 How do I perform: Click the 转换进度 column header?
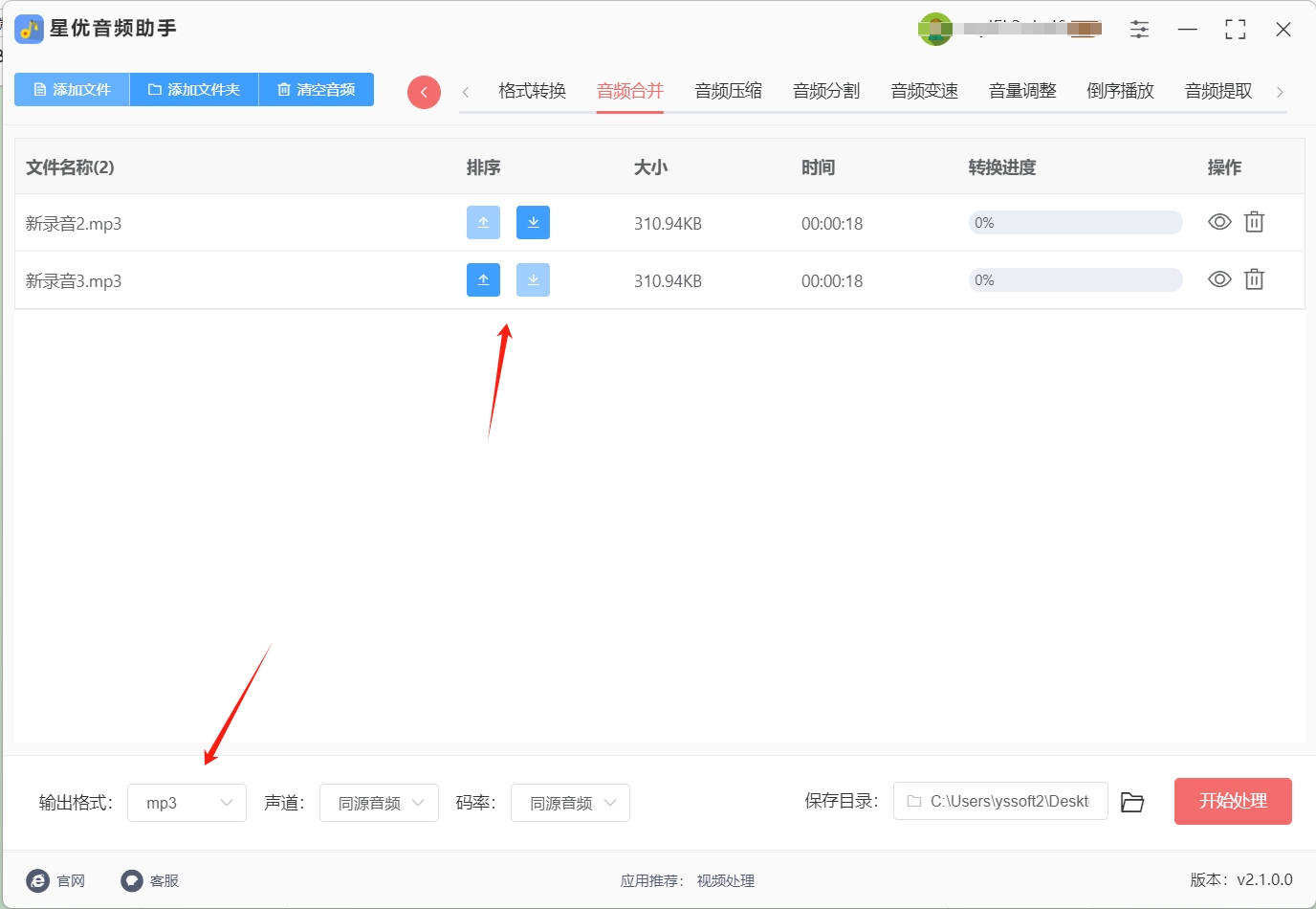[x=1002, y=167]
